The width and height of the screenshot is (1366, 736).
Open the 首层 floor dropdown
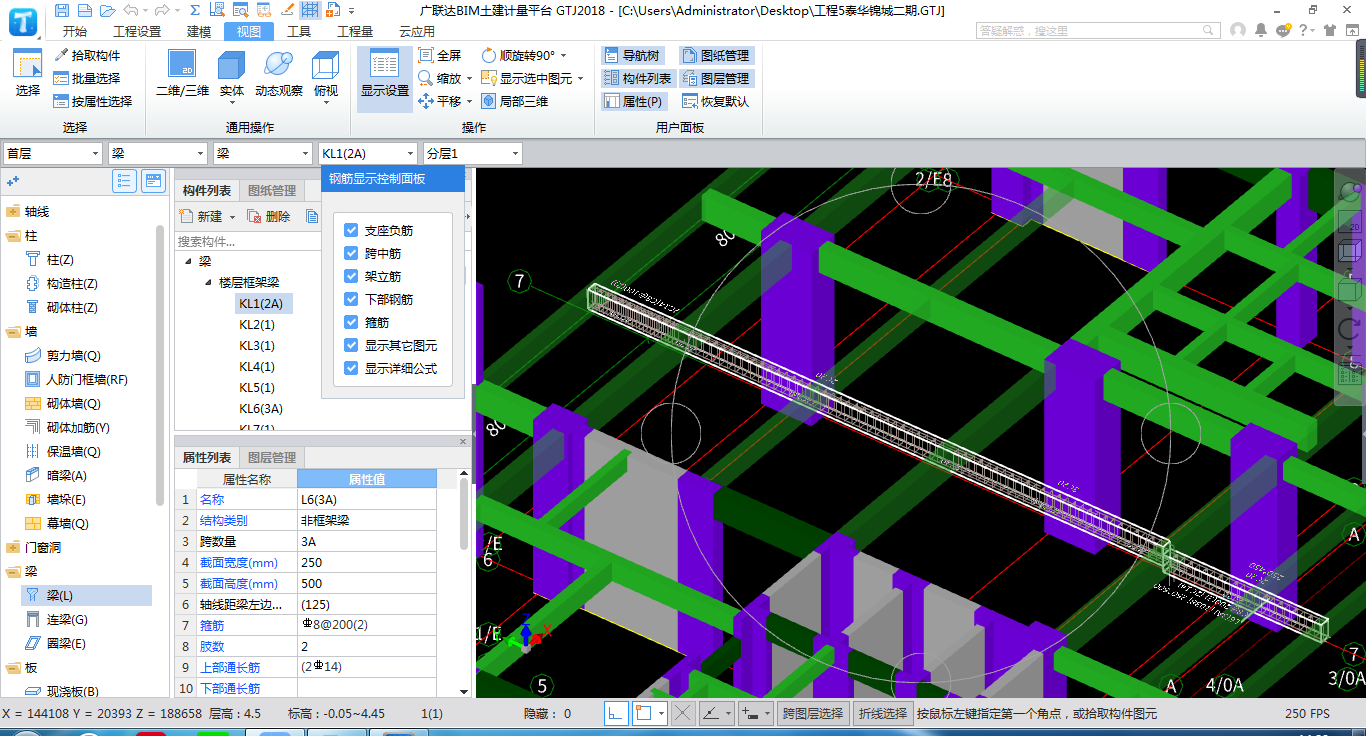click(x=53, y=153)
